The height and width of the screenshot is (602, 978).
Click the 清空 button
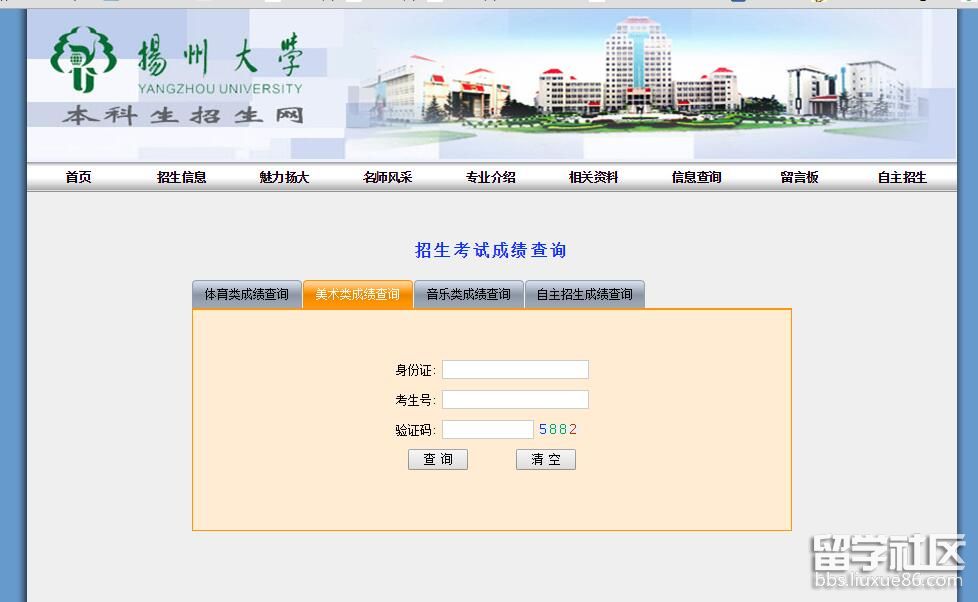(546, 459)
